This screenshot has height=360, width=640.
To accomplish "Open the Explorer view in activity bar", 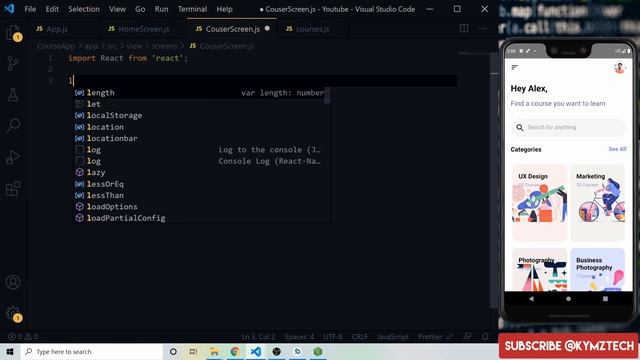I will (x=13, y=33).
